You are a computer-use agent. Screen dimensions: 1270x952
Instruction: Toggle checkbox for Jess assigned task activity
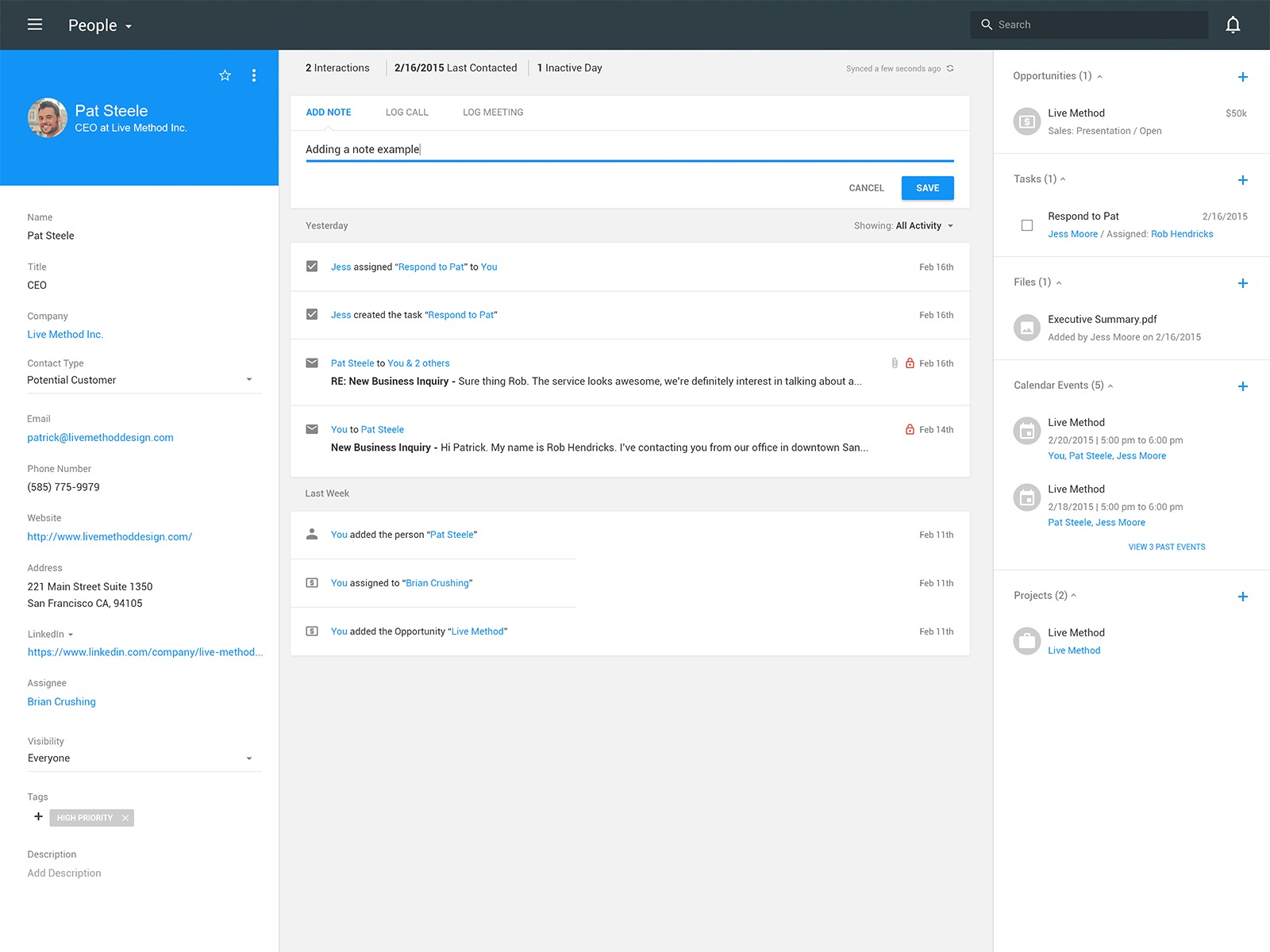click(312, 267)
